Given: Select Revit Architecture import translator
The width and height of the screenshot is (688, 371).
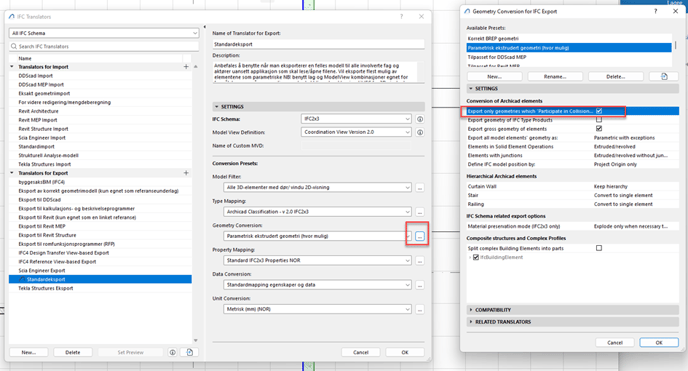Looking at the screenshot, I should [x=100, y=111].
